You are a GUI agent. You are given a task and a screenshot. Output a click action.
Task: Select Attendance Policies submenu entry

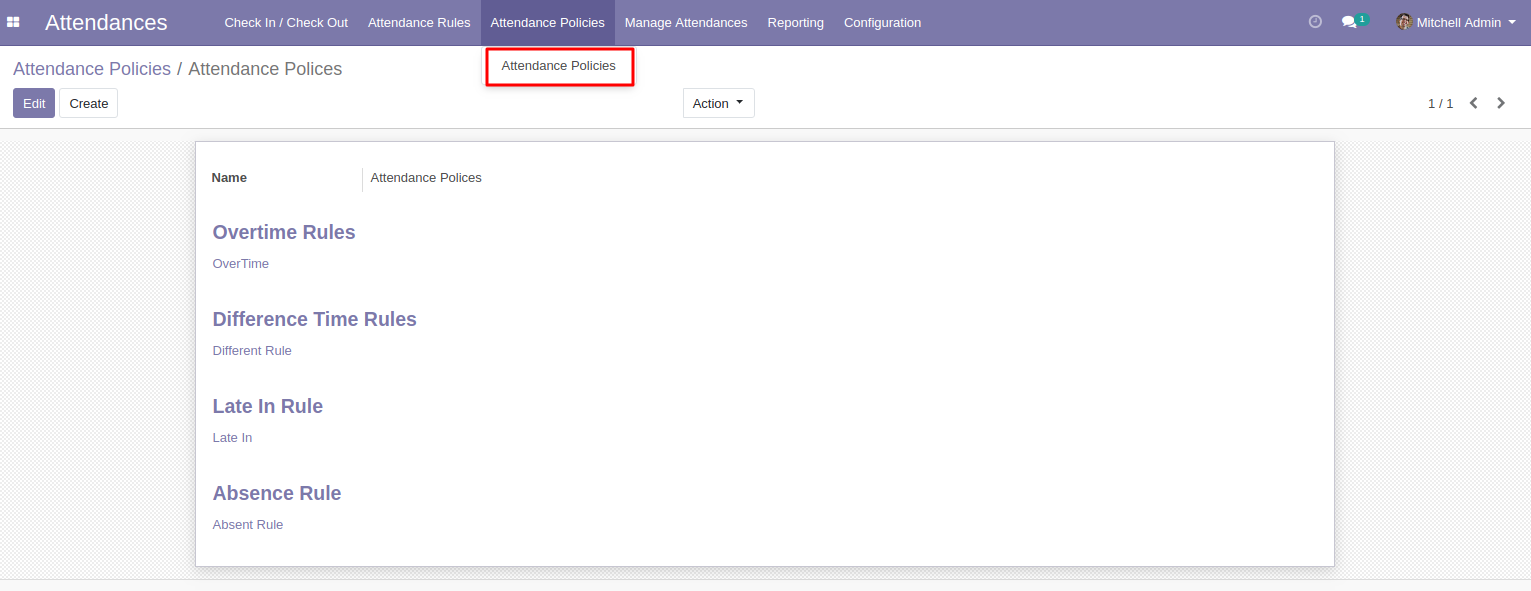[558, 66]
